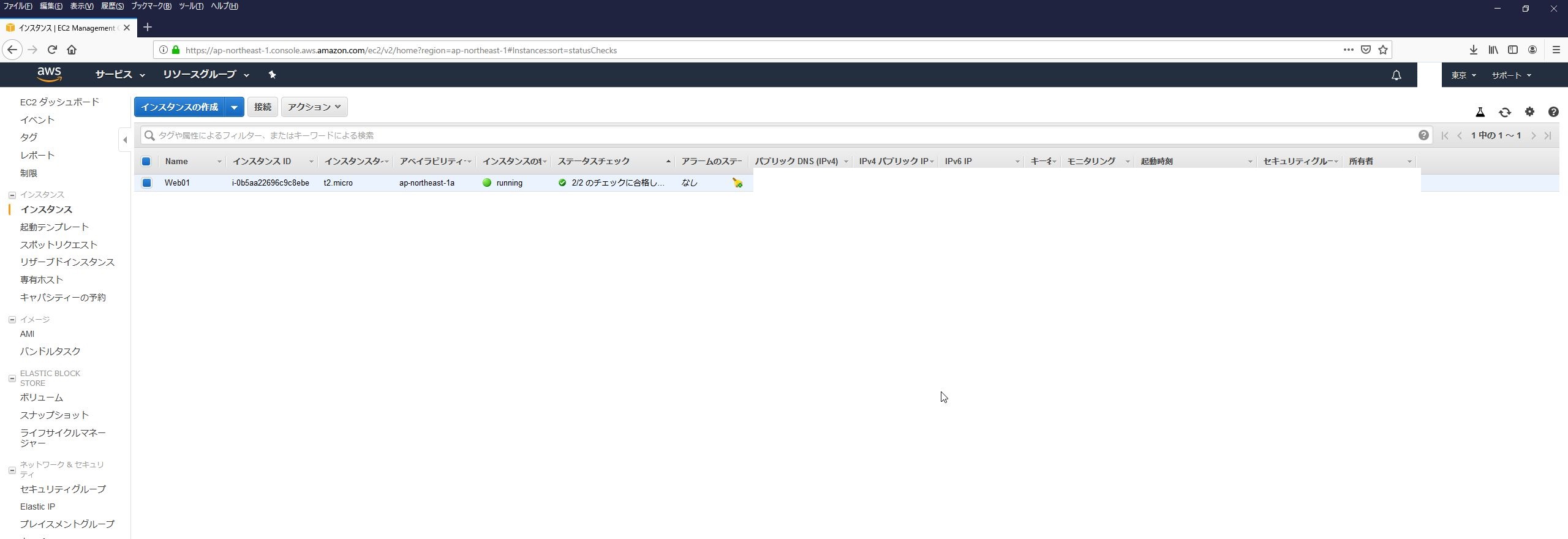Open スナップショット in sidebar
1568x539 pixels.
tap(54, 415)
